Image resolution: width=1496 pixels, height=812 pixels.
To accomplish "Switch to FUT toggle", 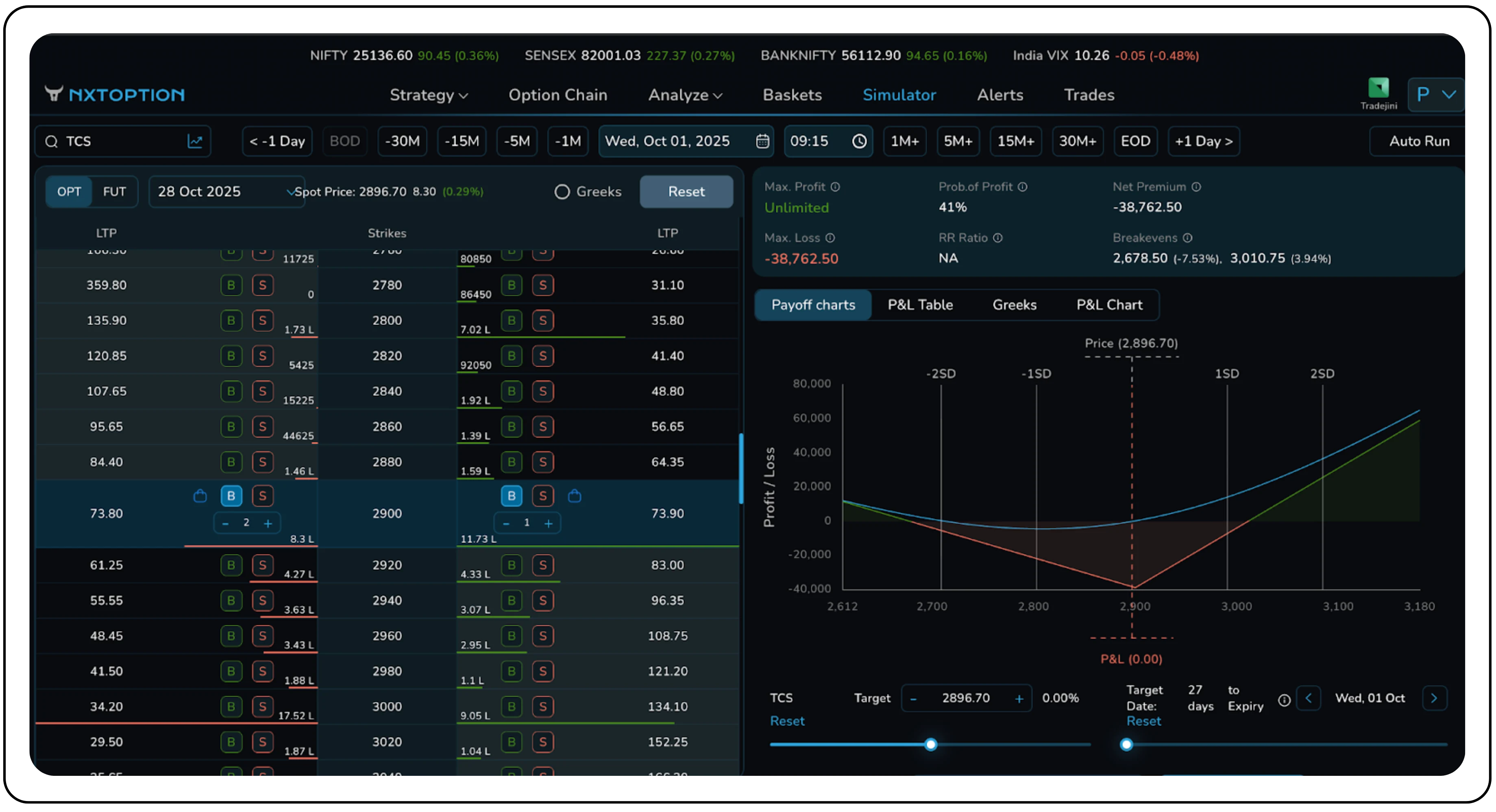I will pos(114,191).
